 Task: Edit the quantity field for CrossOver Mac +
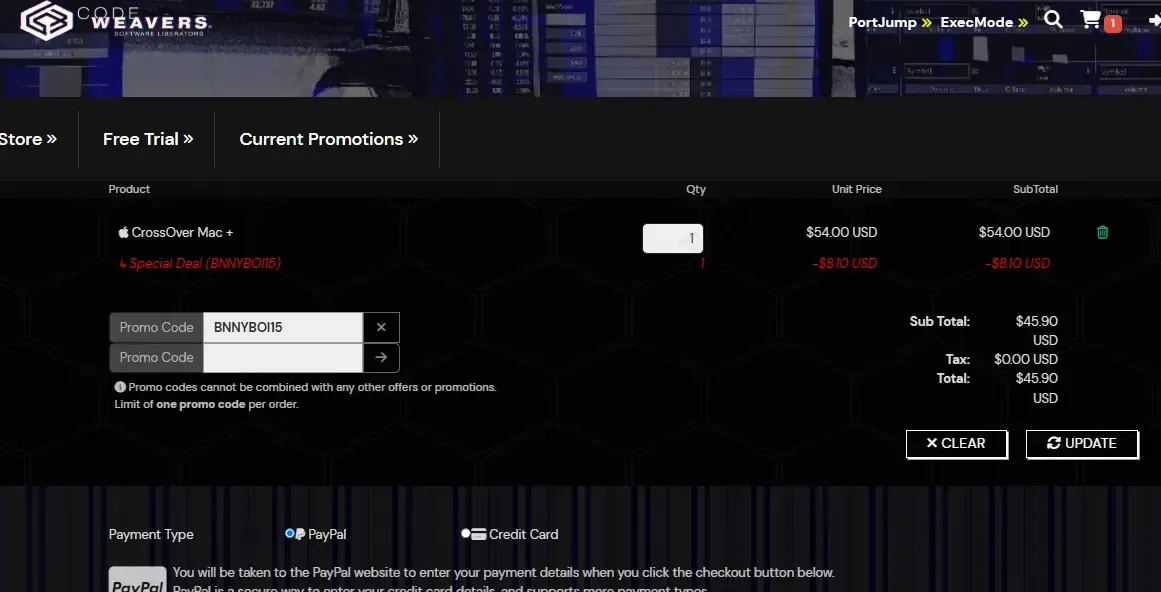click(x=672, y=238)
